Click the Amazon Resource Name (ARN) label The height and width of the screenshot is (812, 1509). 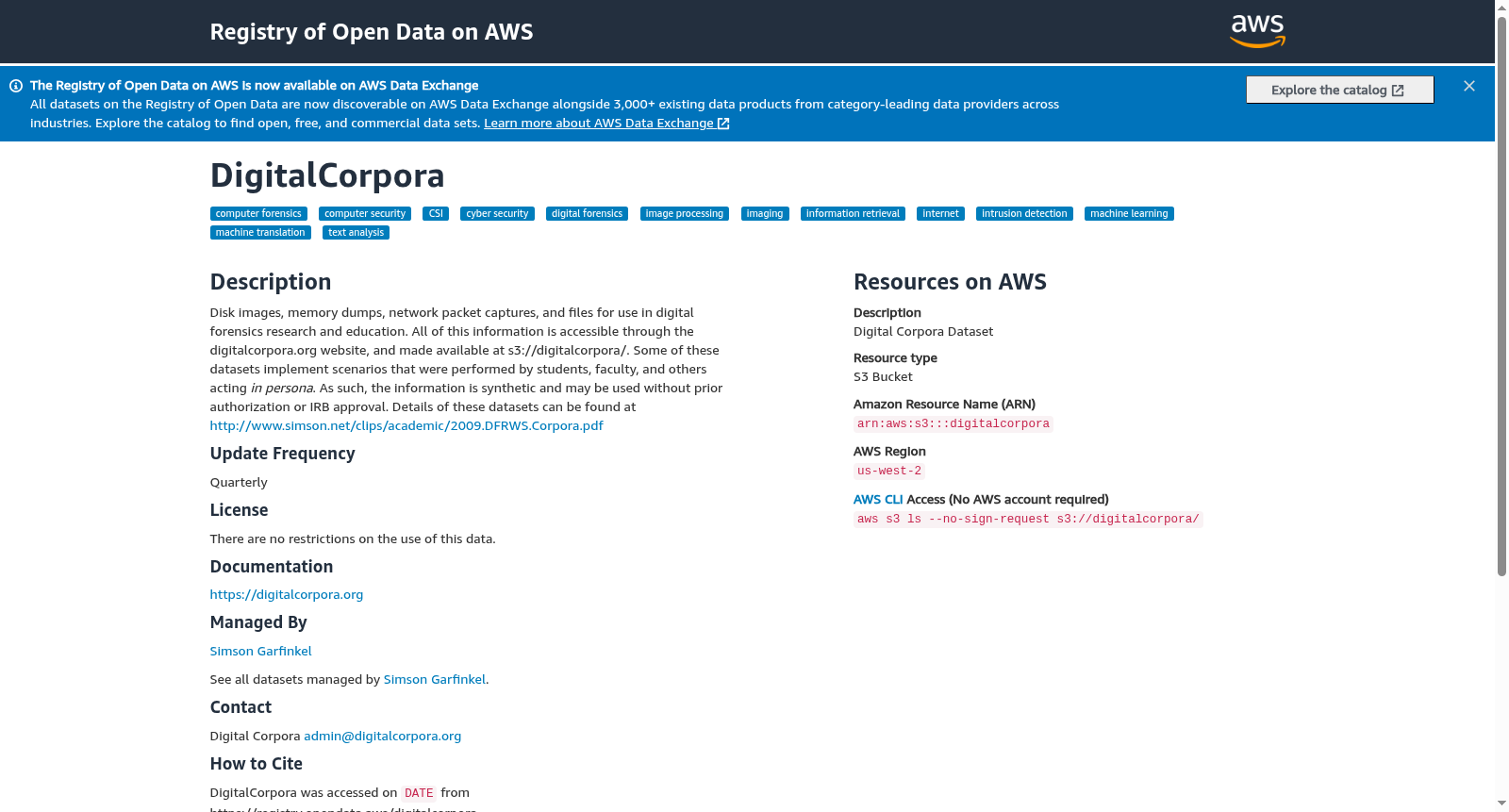click(944, 405)
